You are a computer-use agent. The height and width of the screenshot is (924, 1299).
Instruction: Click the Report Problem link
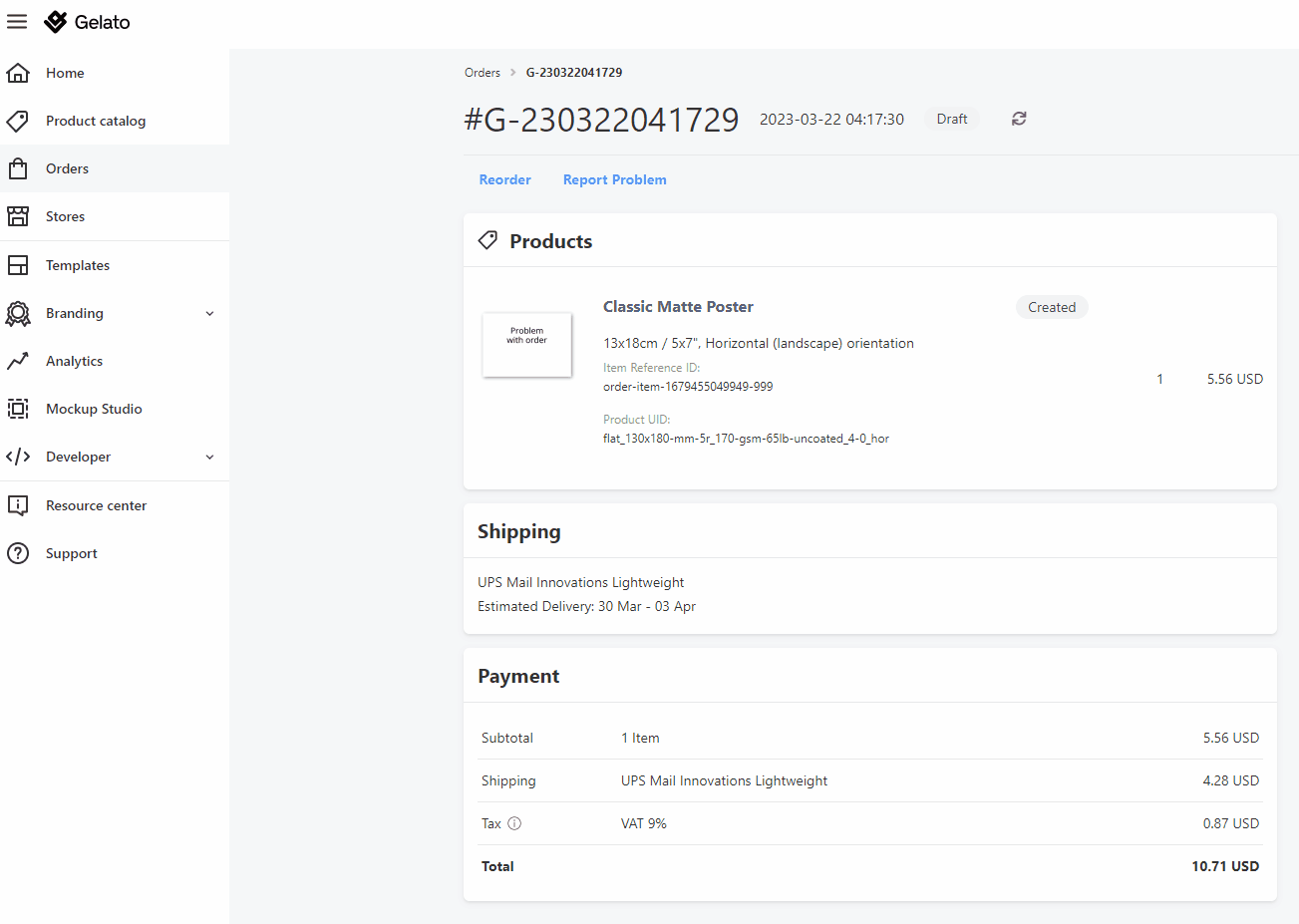[614, 179]
